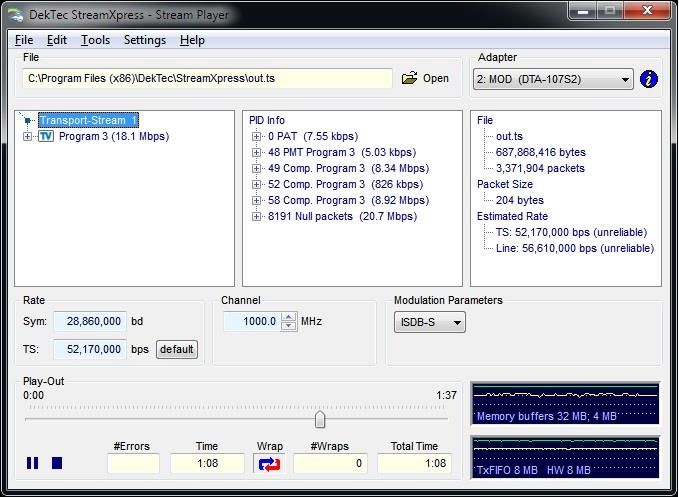The width and height of the screenshot is (679, 497).
Task: Click the Sym rate field 28,860,000
Action: pyautogui.click(x=90, y=321)
